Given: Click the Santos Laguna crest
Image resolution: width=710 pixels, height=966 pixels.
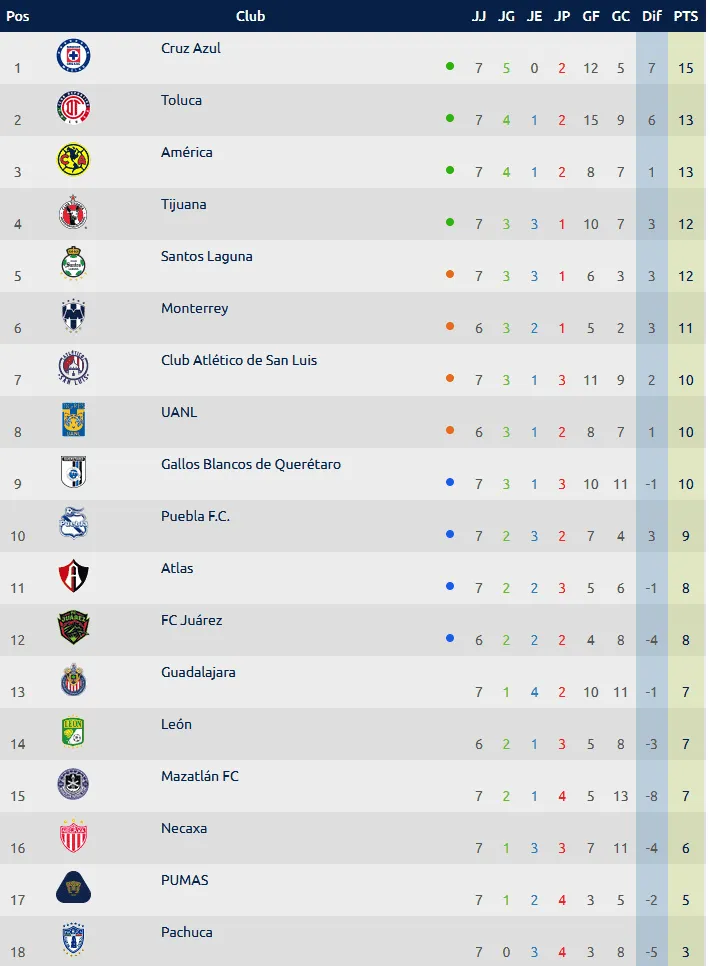Looking at the screenshot, I should coord(73,264).
